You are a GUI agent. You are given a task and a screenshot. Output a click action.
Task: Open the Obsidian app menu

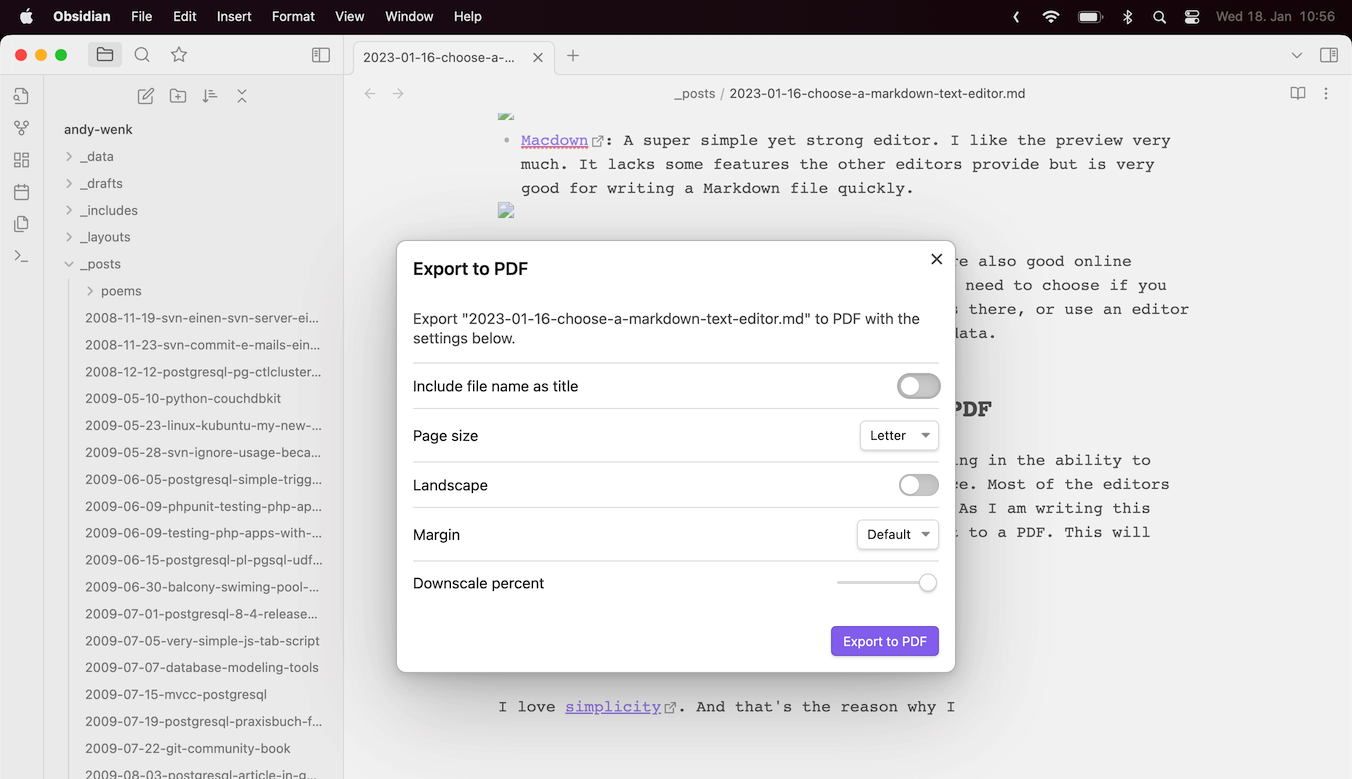(82, 16)
